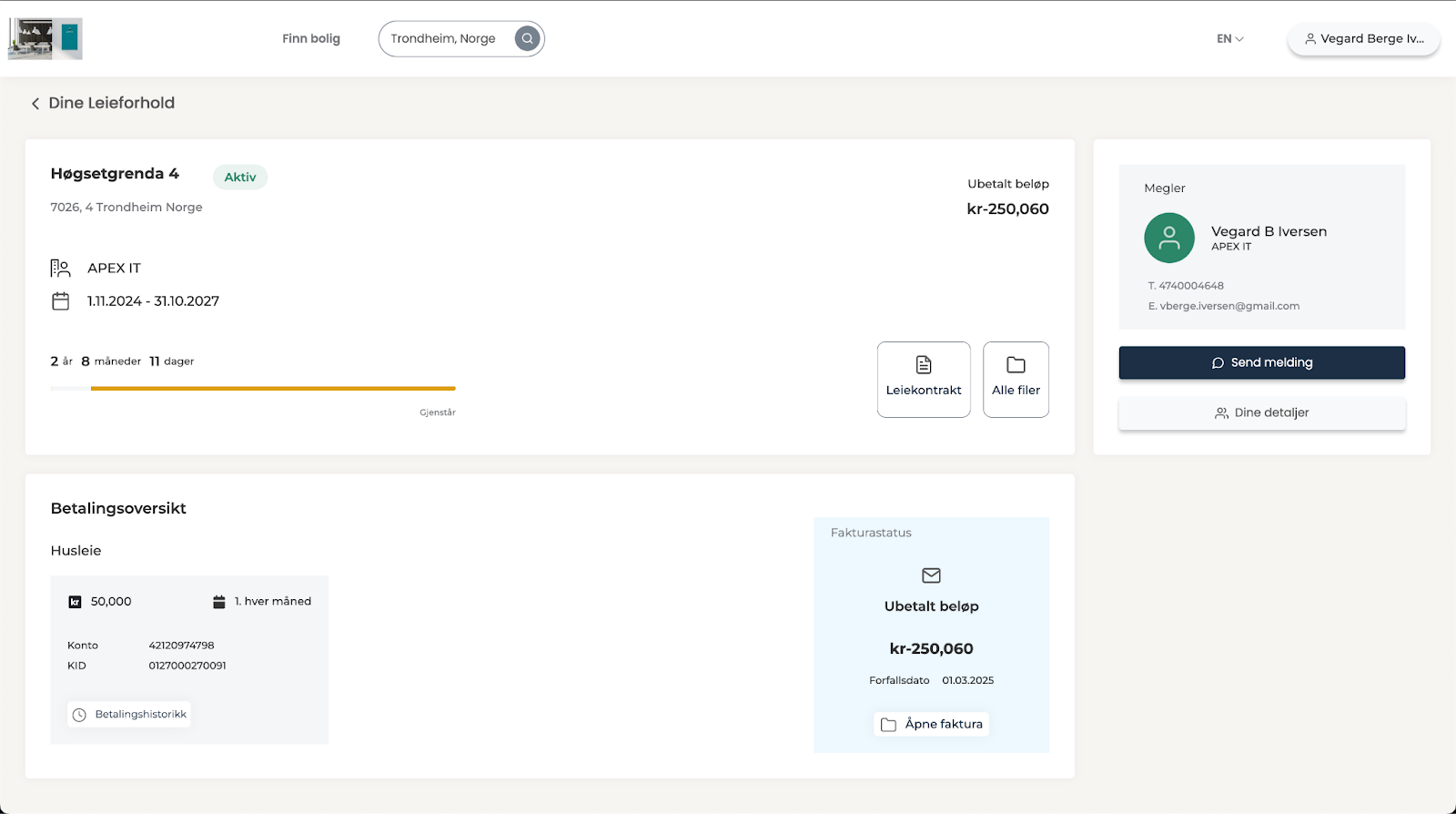Click the search magnifier icon
1456x814 pixels.
pyautogui.click(x=527, y=39)
